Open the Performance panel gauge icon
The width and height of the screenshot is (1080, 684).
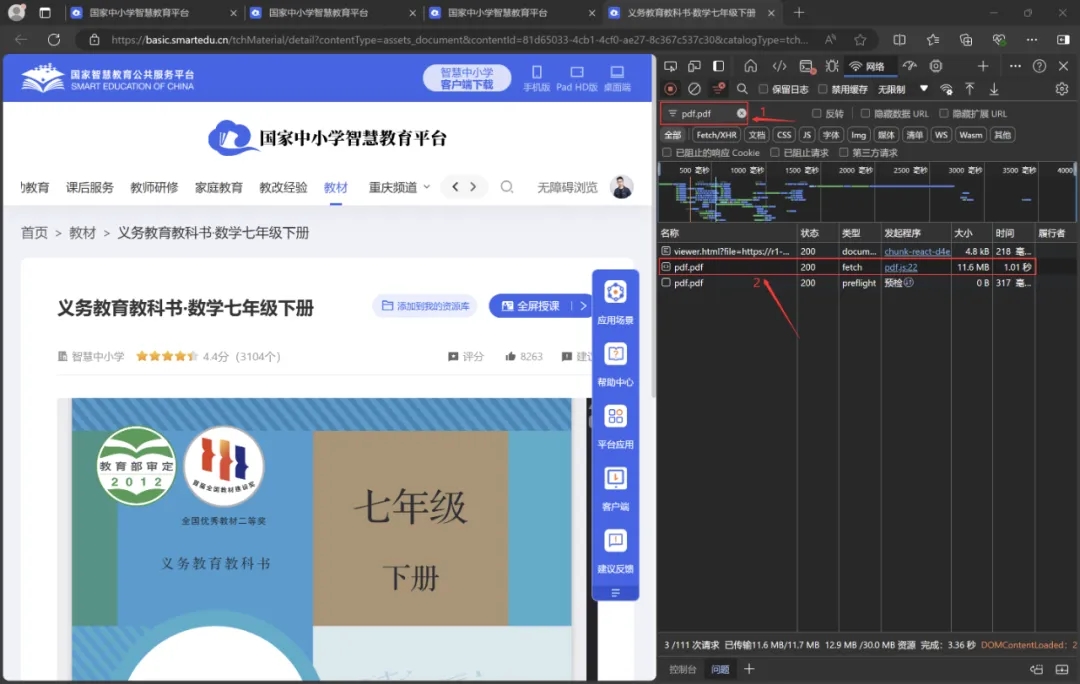click(x=909, y=66)
